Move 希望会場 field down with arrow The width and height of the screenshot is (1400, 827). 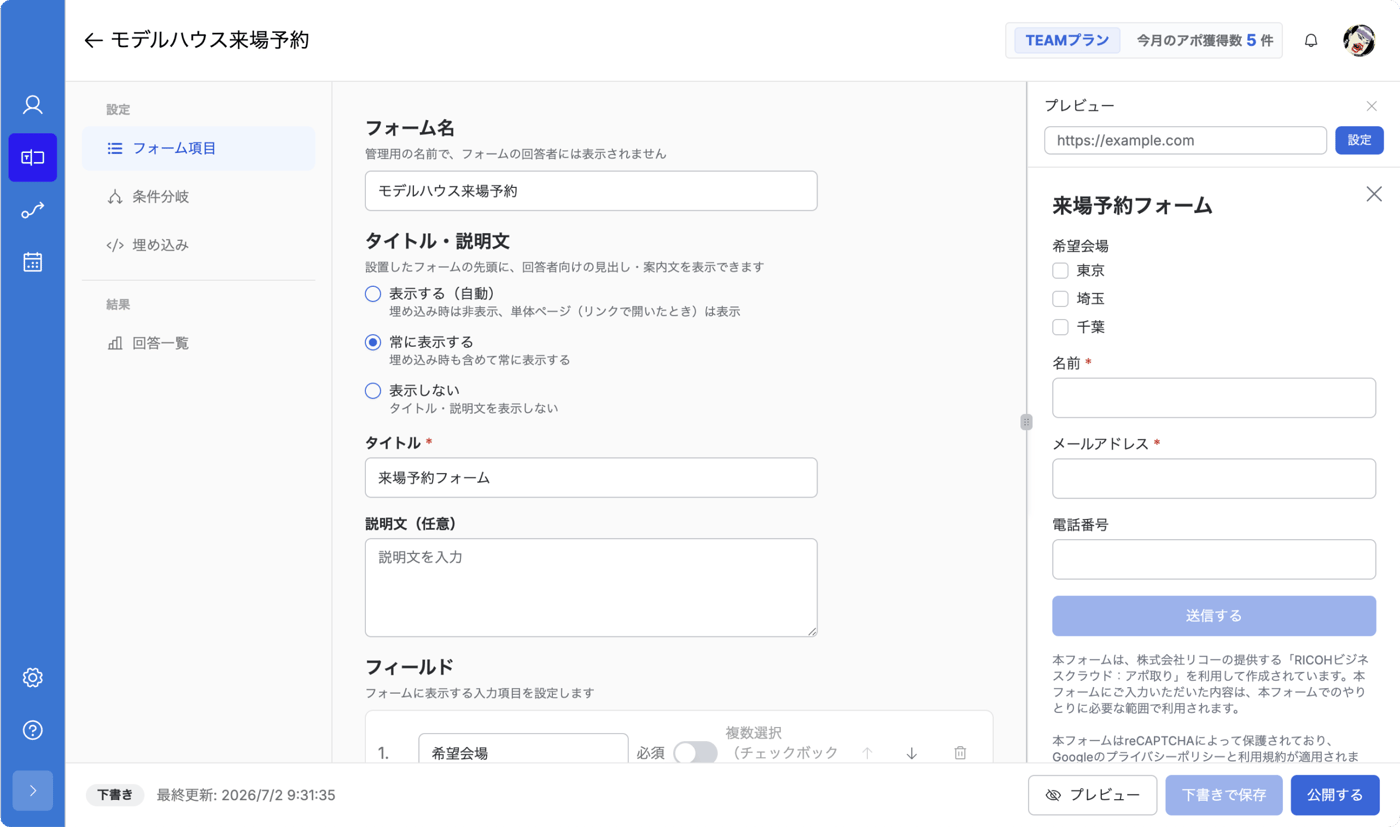point(911,753)
